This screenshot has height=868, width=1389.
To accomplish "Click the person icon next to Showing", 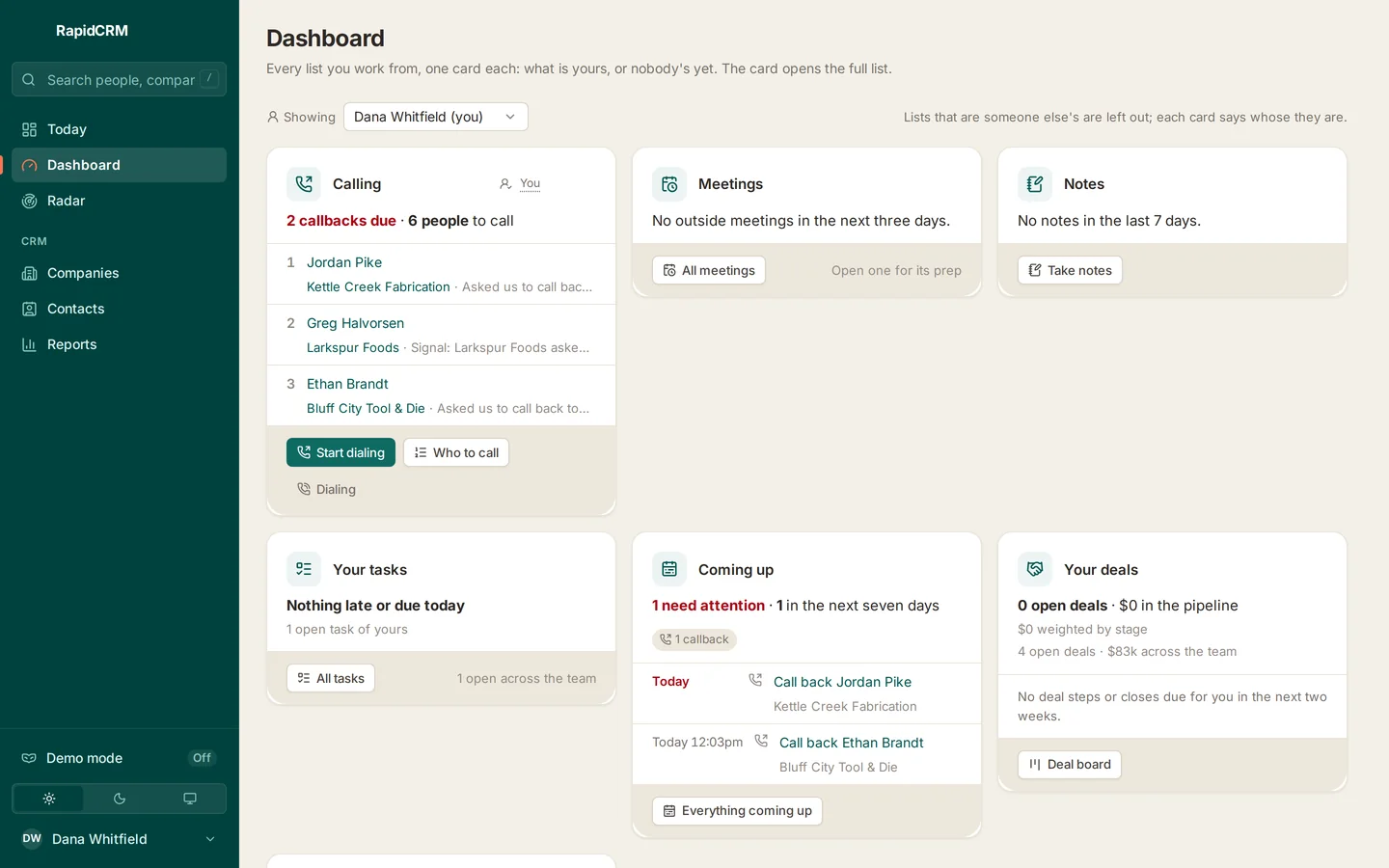I will pos(273,117).
